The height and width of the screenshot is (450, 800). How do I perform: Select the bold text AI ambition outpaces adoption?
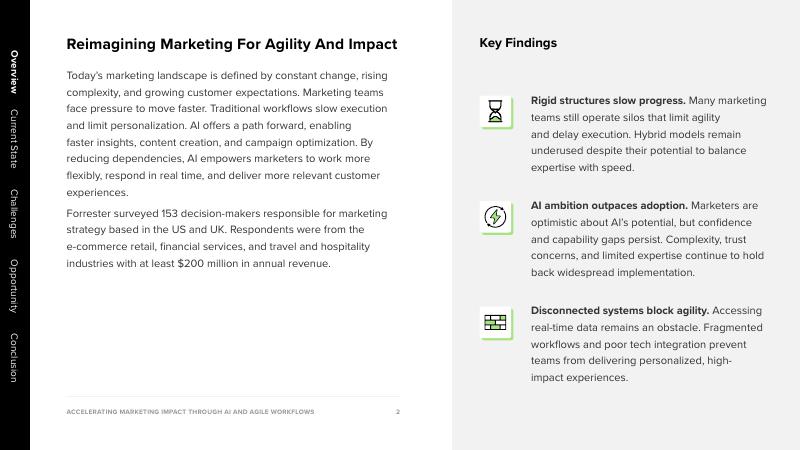608,206
